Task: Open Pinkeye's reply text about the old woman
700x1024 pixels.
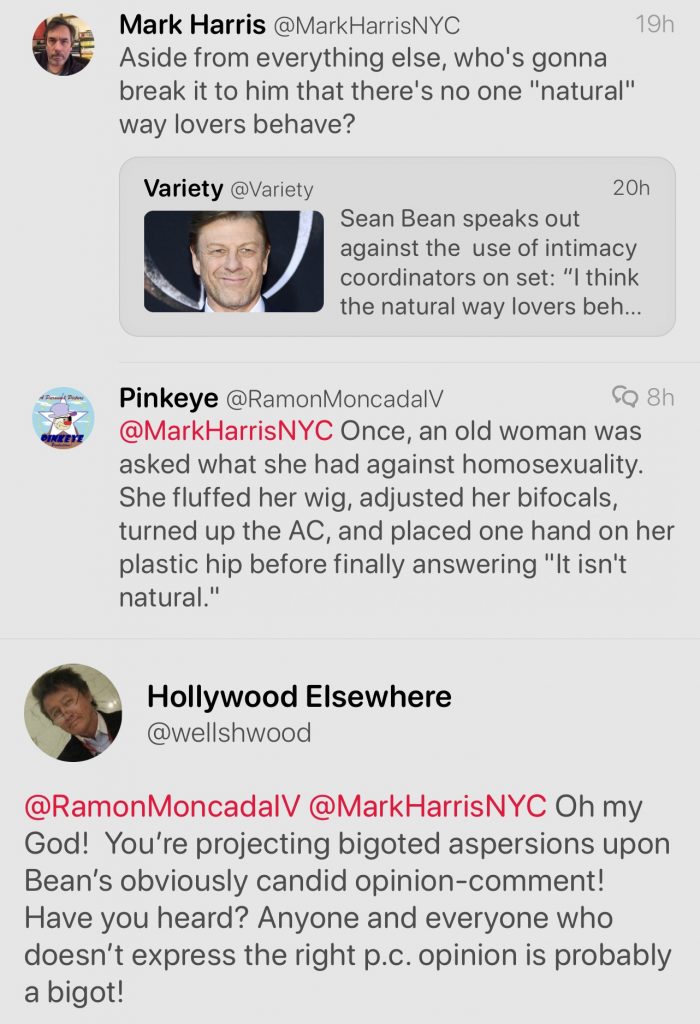Action: pos(396,515)
